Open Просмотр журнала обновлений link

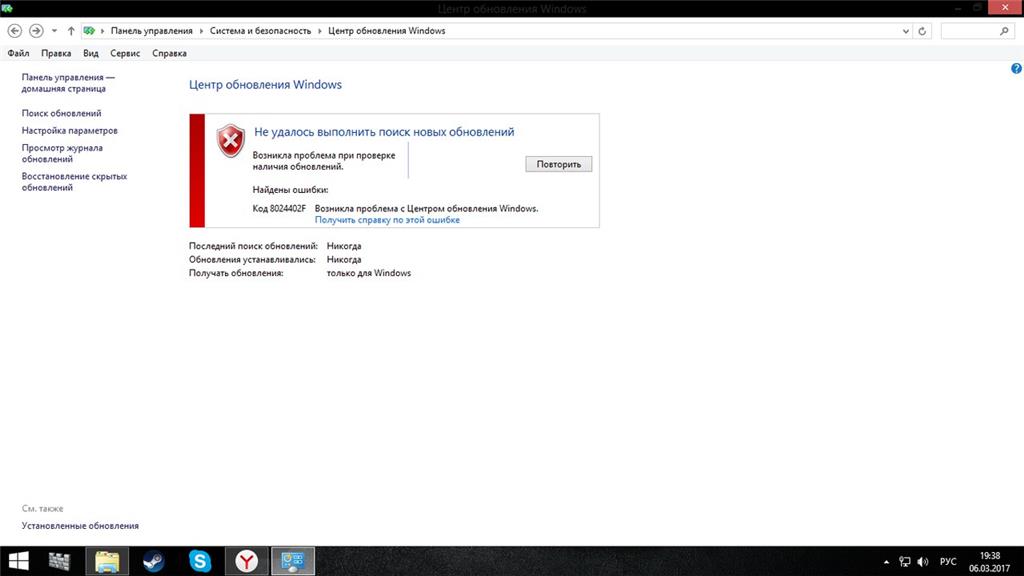[62, 153]
